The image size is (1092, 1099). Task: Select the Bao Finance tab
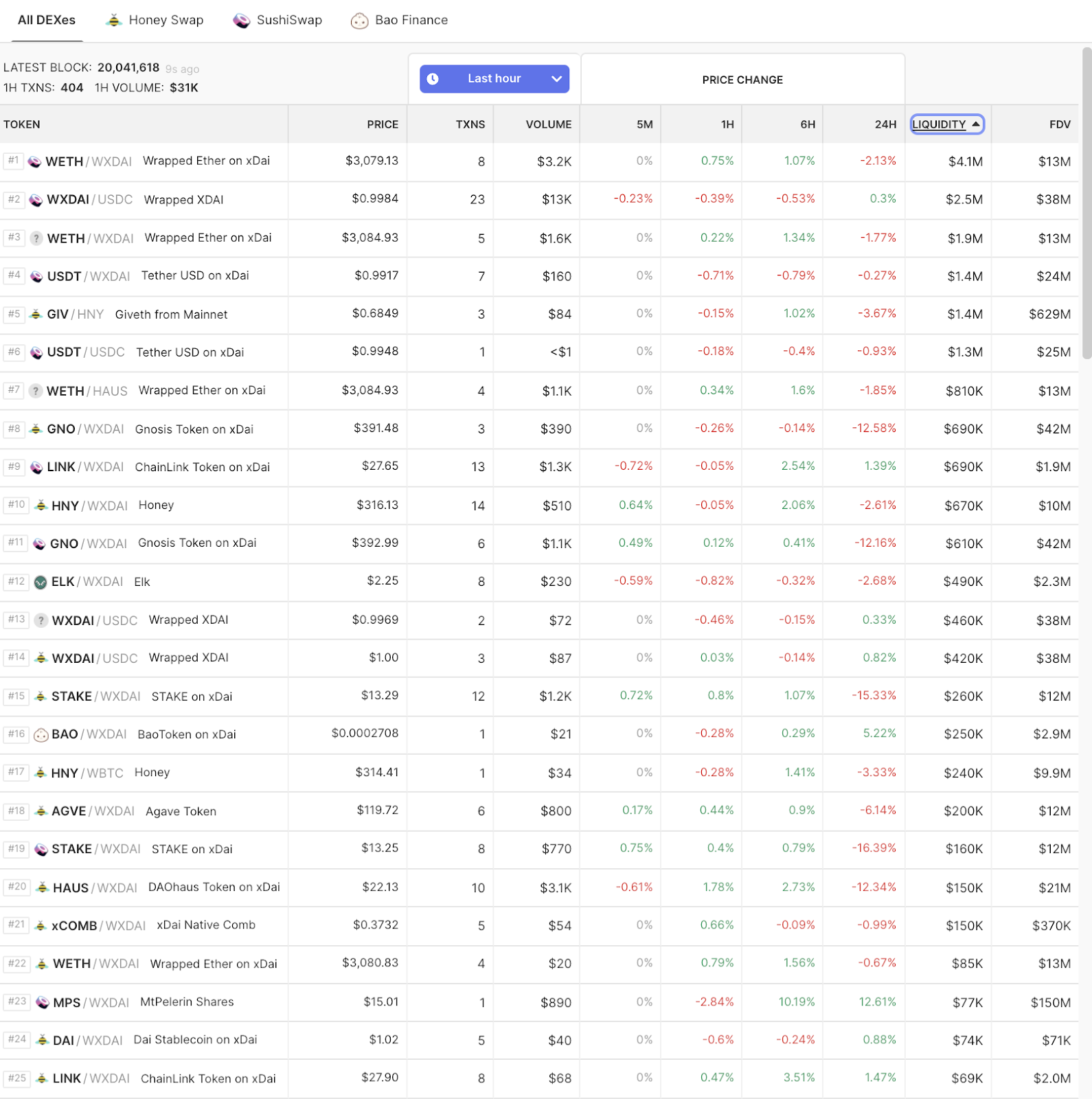click(x=400, y=21)
